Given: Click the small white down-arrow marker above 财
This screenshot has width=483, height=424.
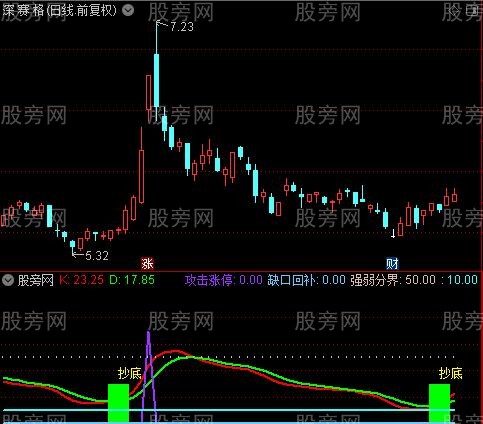Looking at the screenshot, I should pos(393,234).
